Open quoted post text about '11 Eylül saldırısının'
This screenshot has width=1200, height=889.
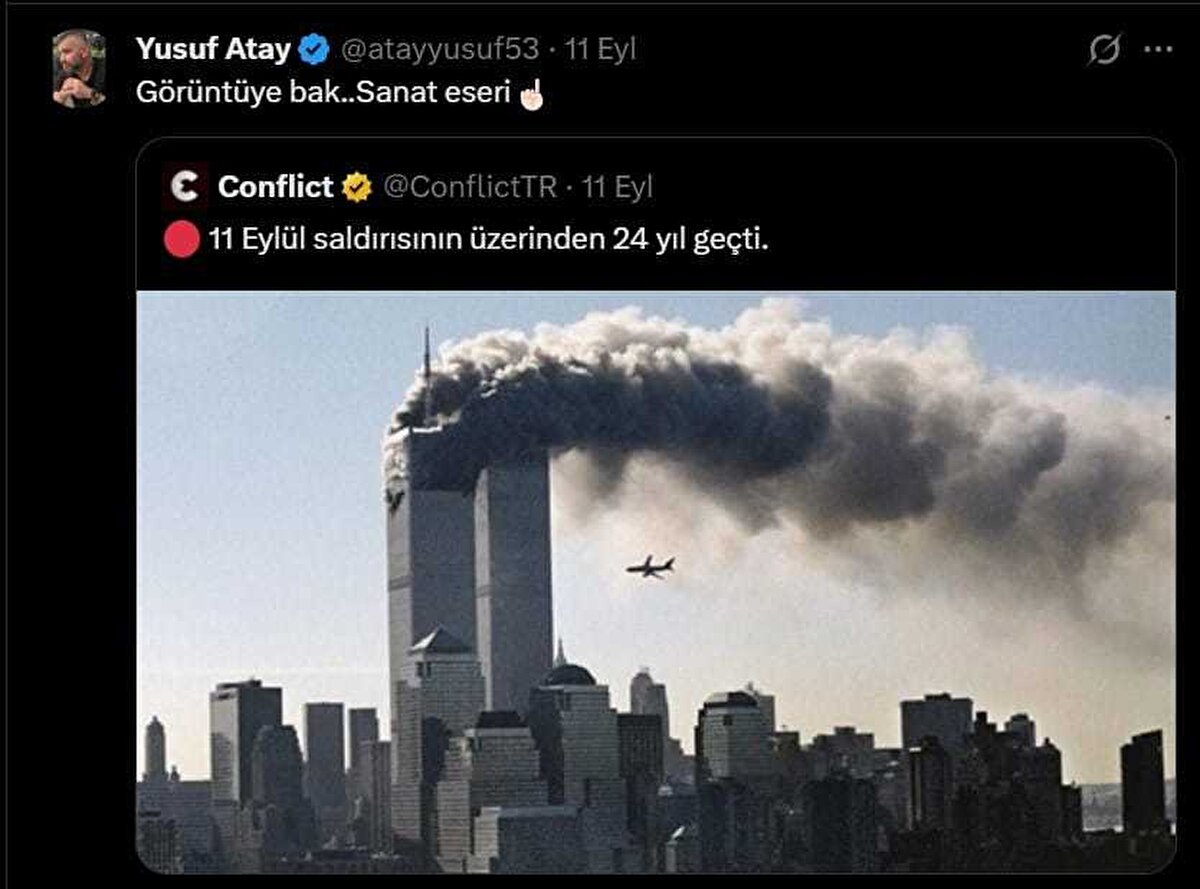pyautogui.click(x=489, y=240)
